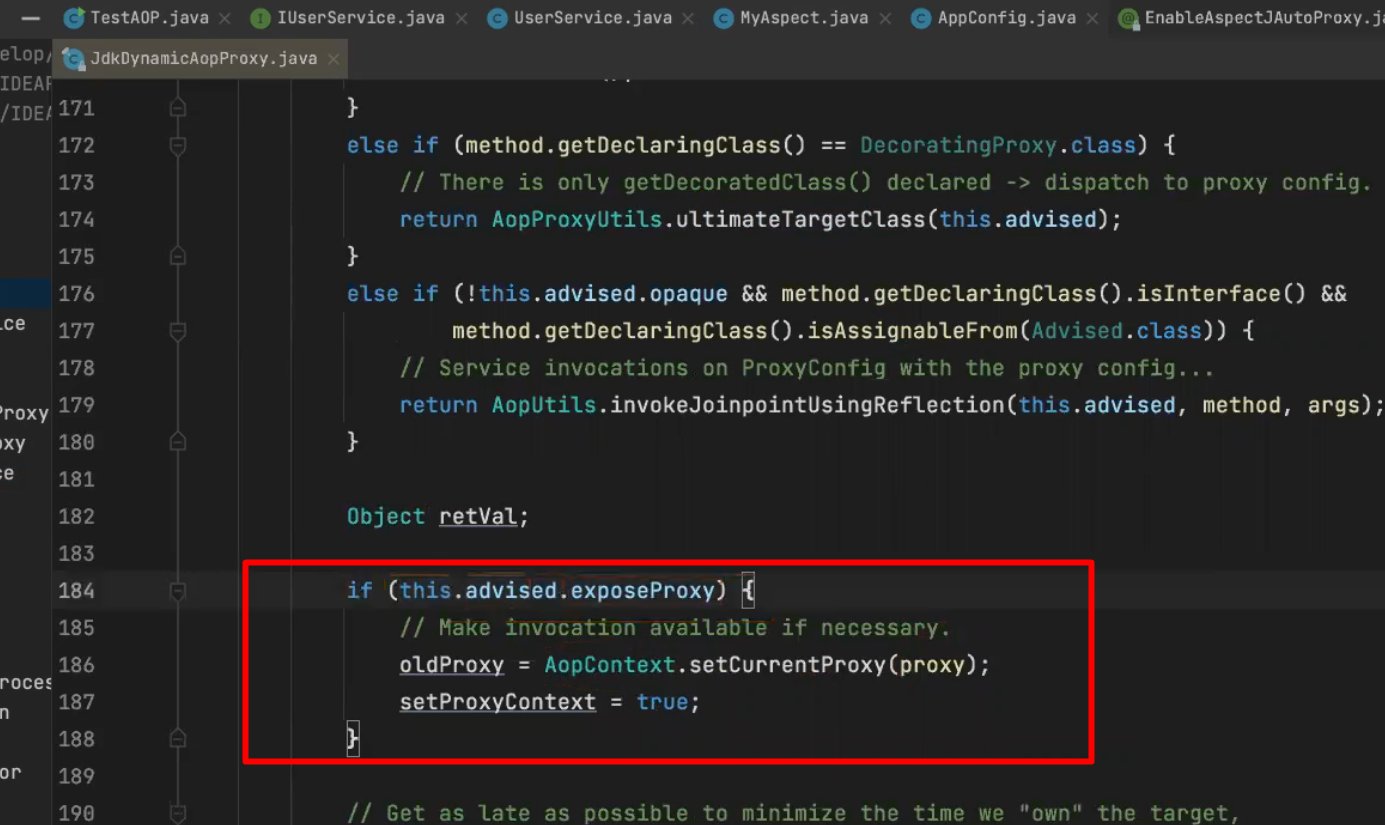
Task: Click the EnableAspectJAutoProxy annotation file icon
Action: tap(1128, 18)
